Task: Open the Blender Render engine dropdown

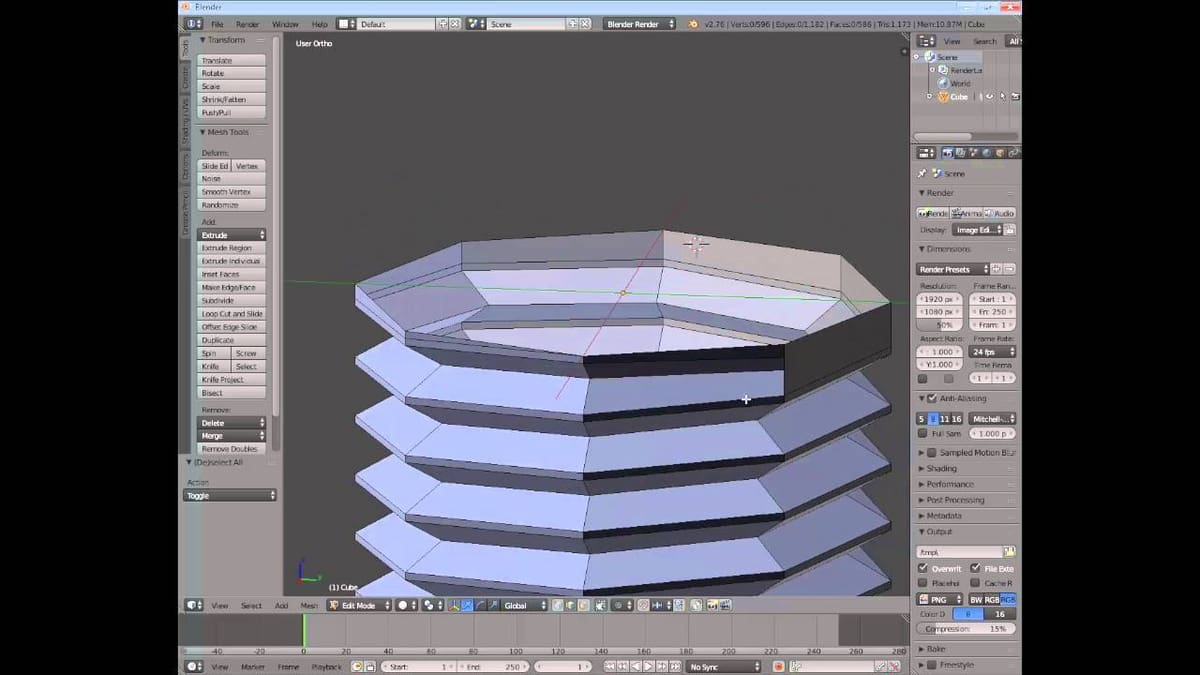Action: point(642,23)
